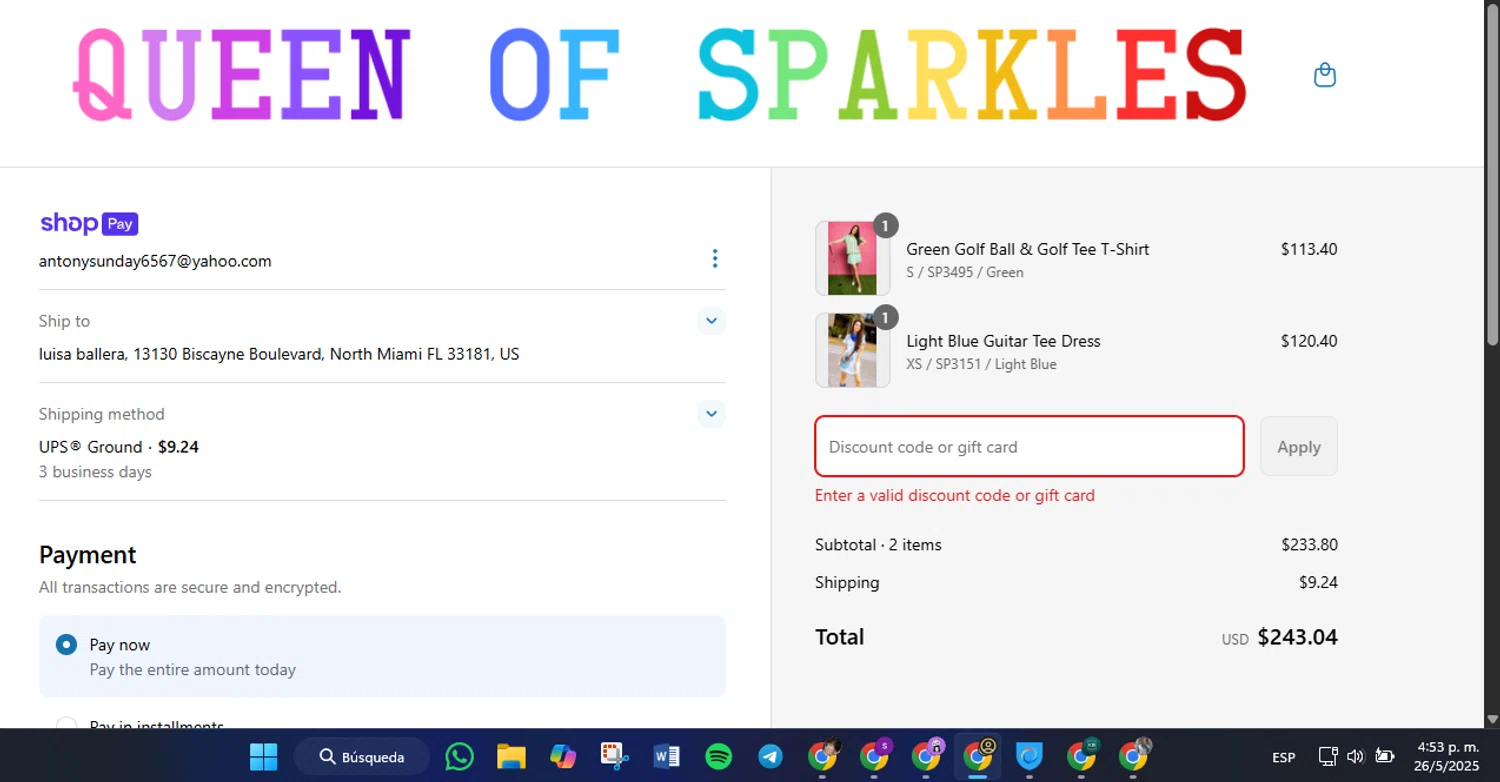Click the $113.40 item price

(x=1309, y=249)
